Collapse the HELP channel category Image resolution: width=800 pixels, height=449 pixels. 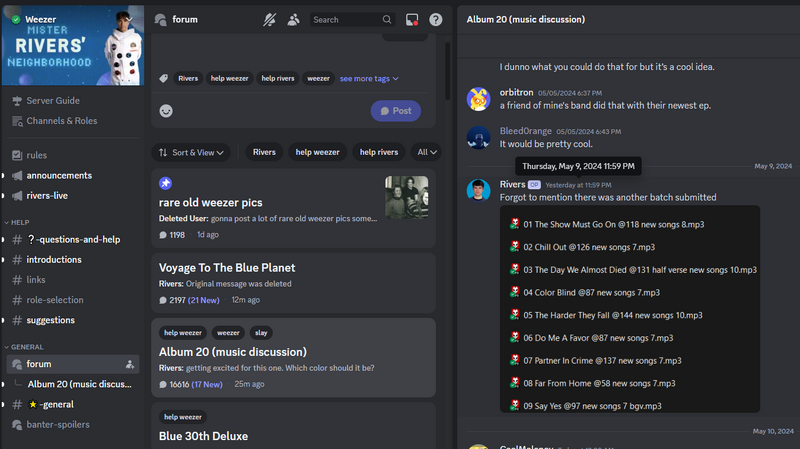tap(20, 222)
